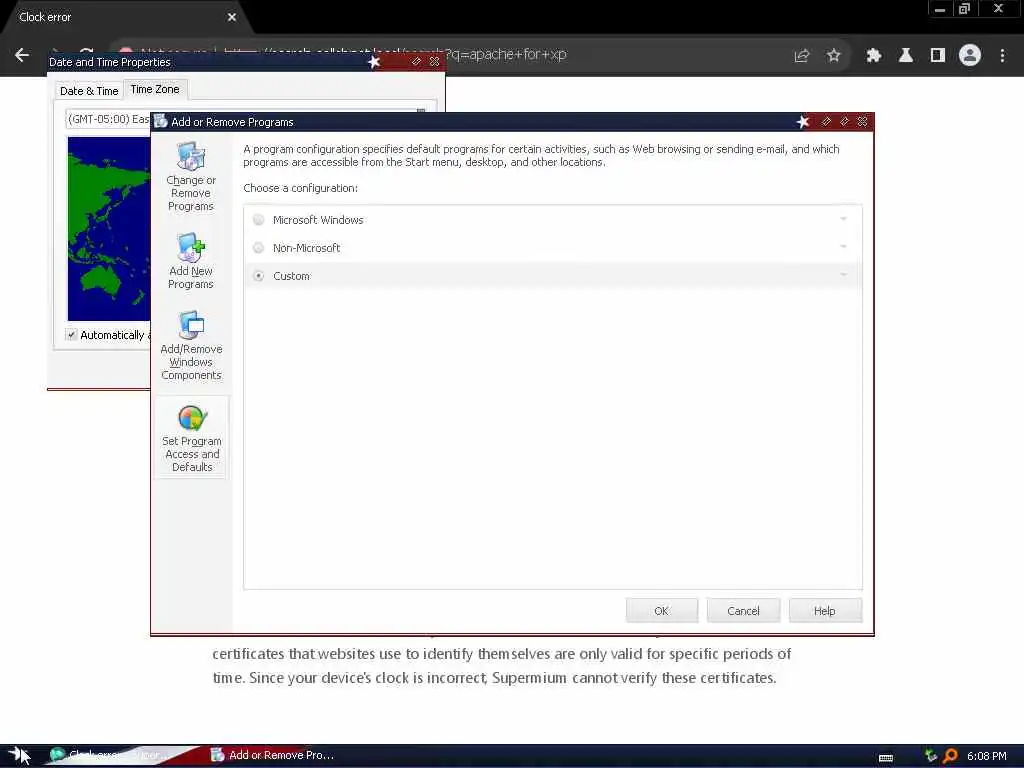This screenshot has width=1024, height=768.
Task: Click OK in Add or Remove Programs
Action: tap(662, 611)
